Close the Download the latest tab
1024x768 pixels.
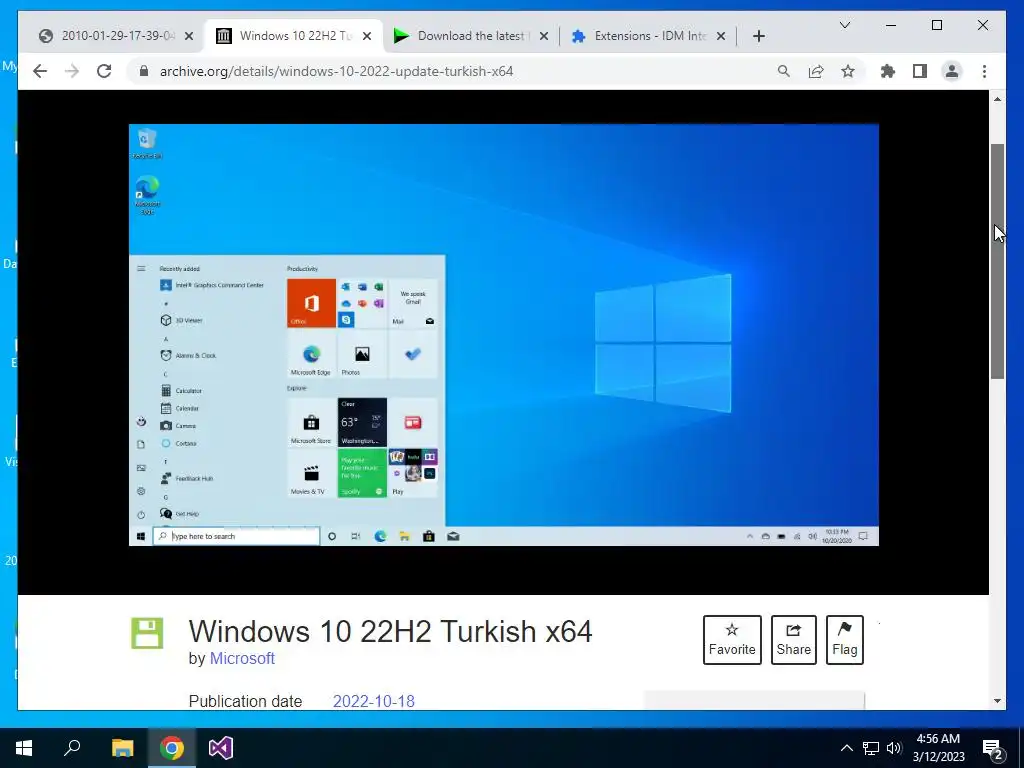(x=543, y=36)
